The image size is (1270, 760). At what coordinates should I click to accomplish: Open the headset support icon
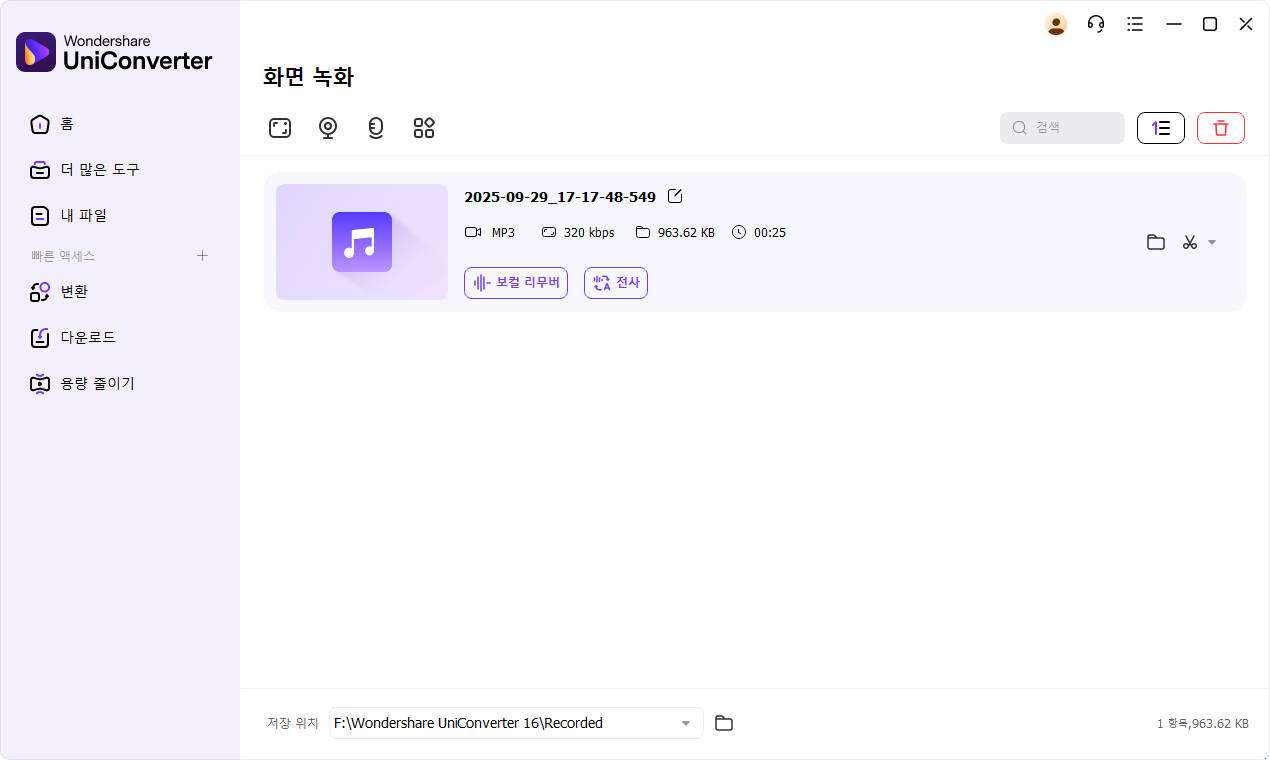coord(1096,24)
